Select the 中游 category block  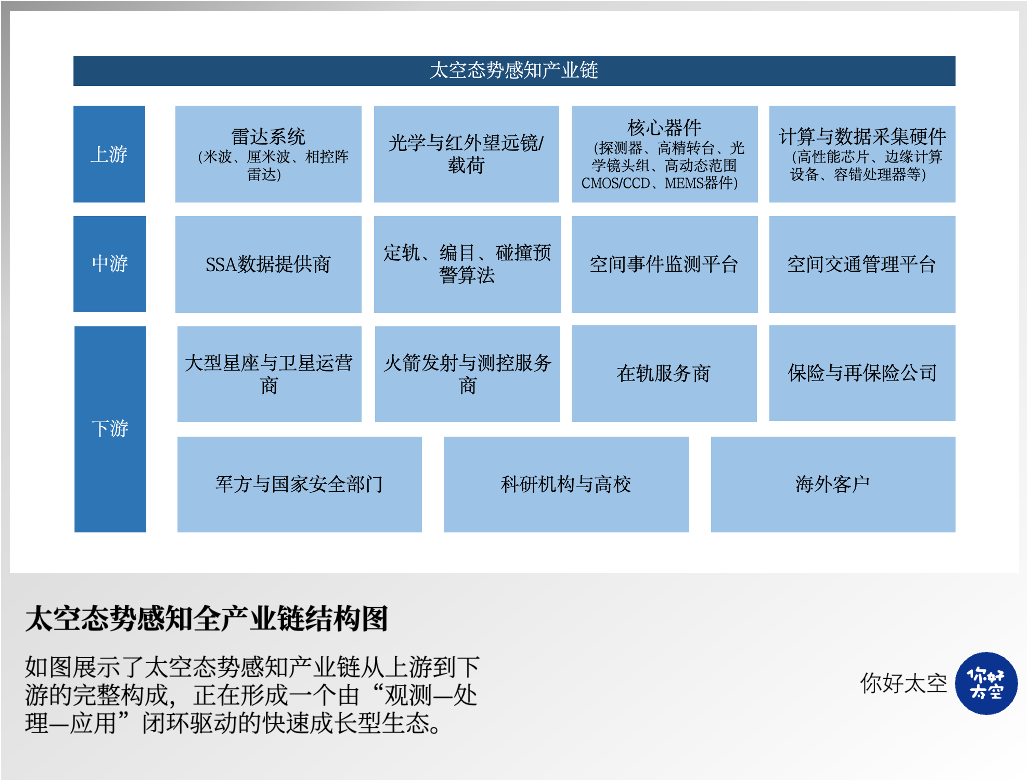click(x=109, y=264)
